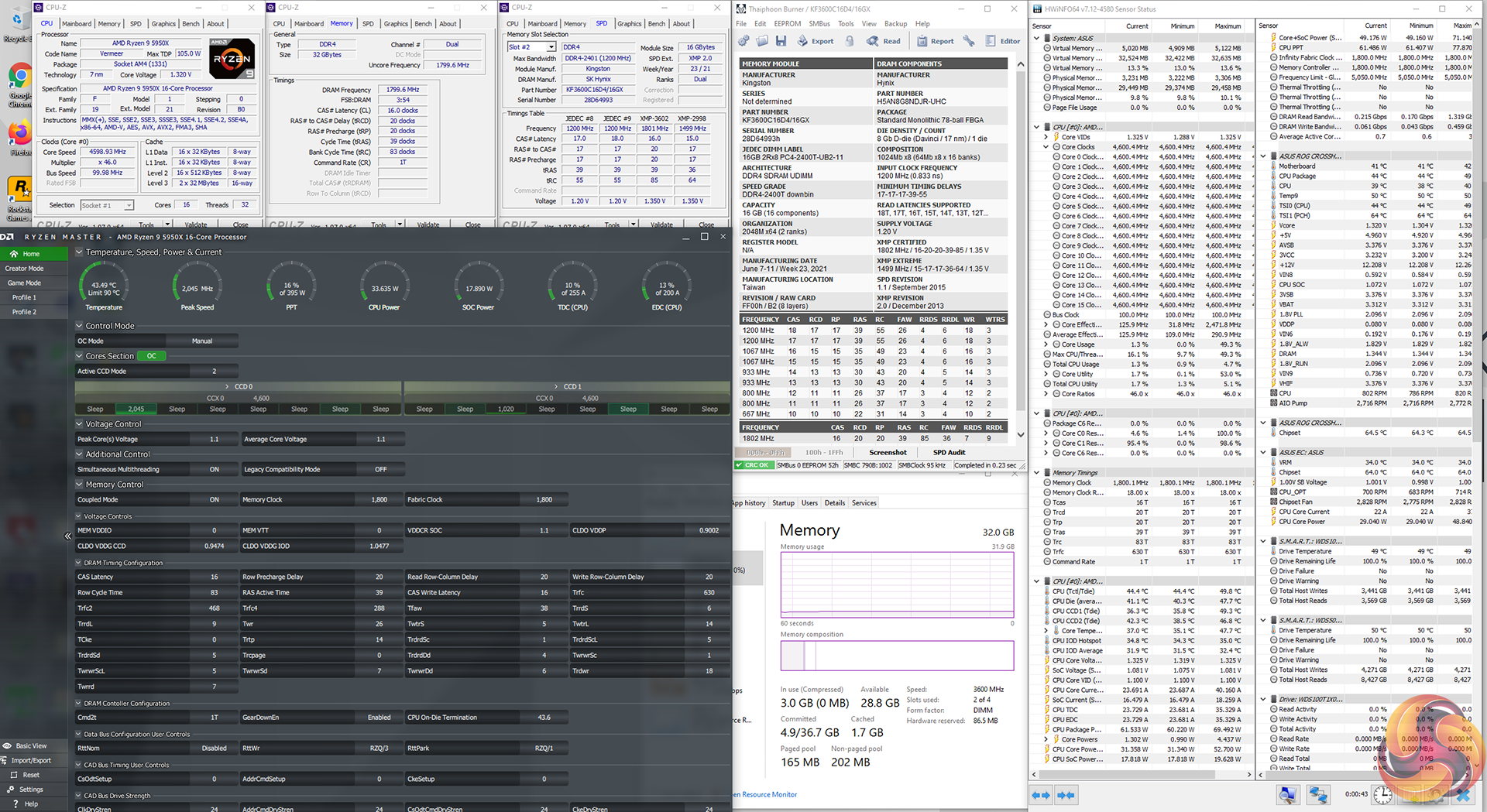Collapse the Voltage Control section

point(80,424)
